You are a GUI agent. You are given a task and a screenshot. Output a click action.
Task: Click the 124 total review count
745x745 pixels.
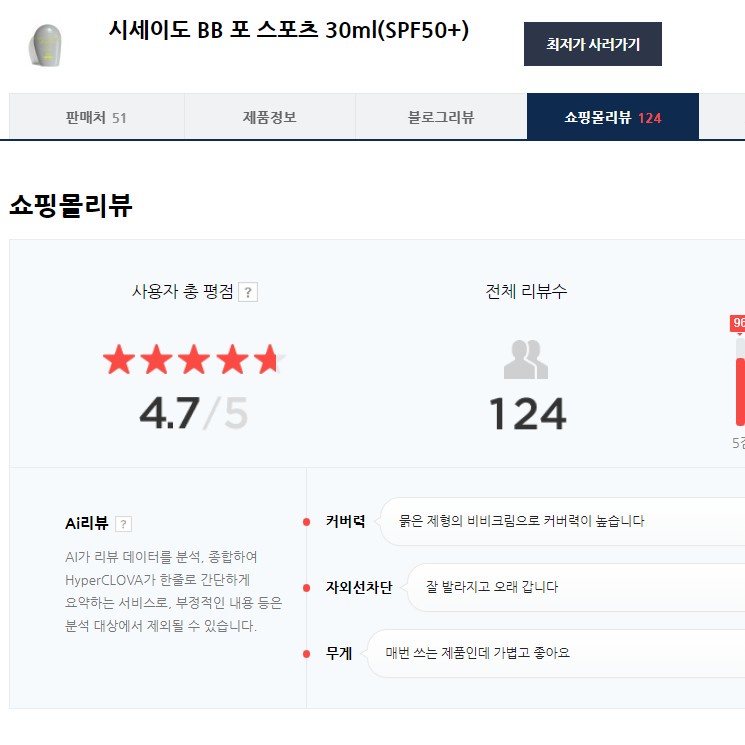(526, 413)
